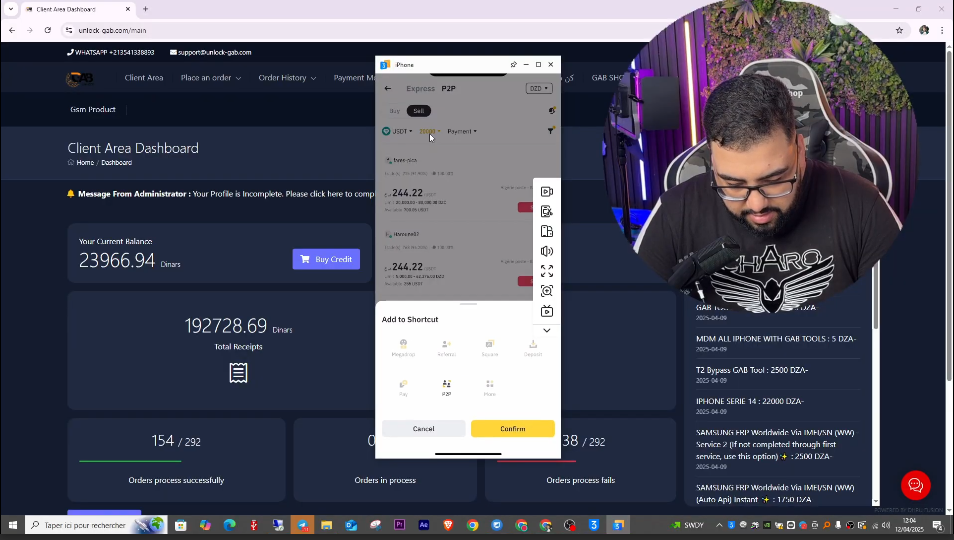Click 'IPHONE SERIE 14 : 22000 DZA-' news item
954x540 pixels.
pyautogui.click(x=750, y=401)
